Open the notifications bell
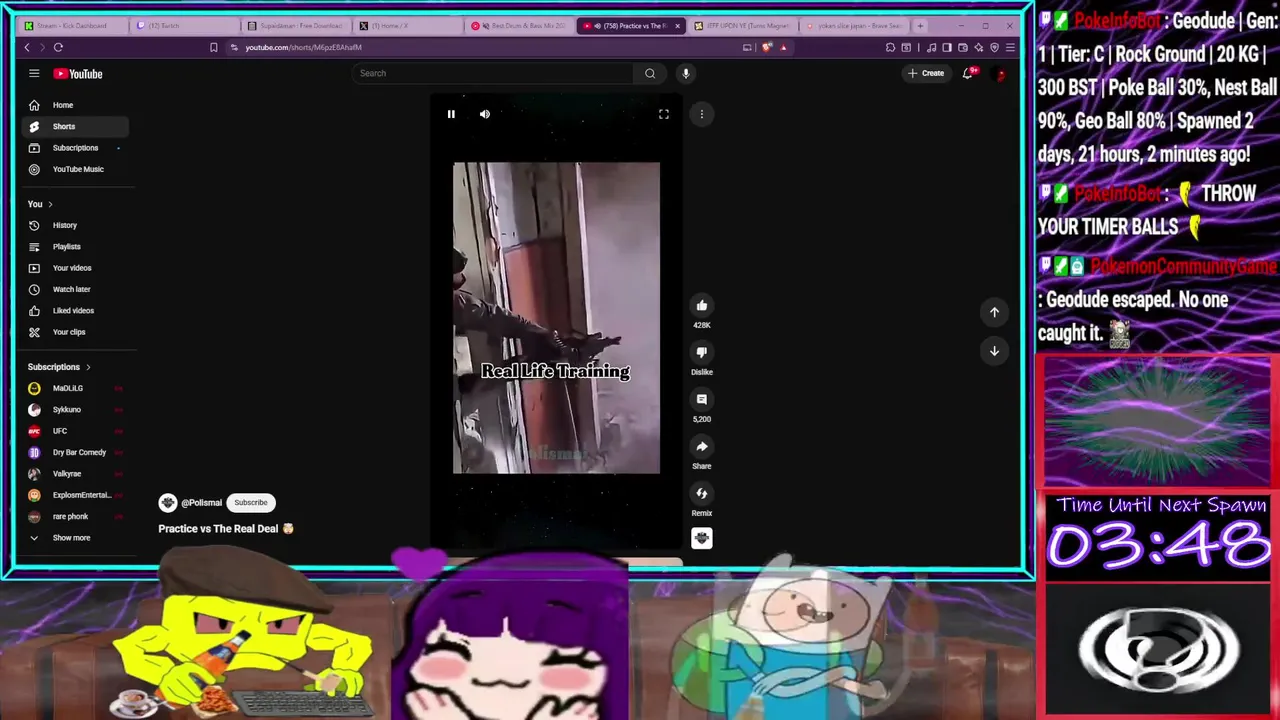 pos(967,73)
